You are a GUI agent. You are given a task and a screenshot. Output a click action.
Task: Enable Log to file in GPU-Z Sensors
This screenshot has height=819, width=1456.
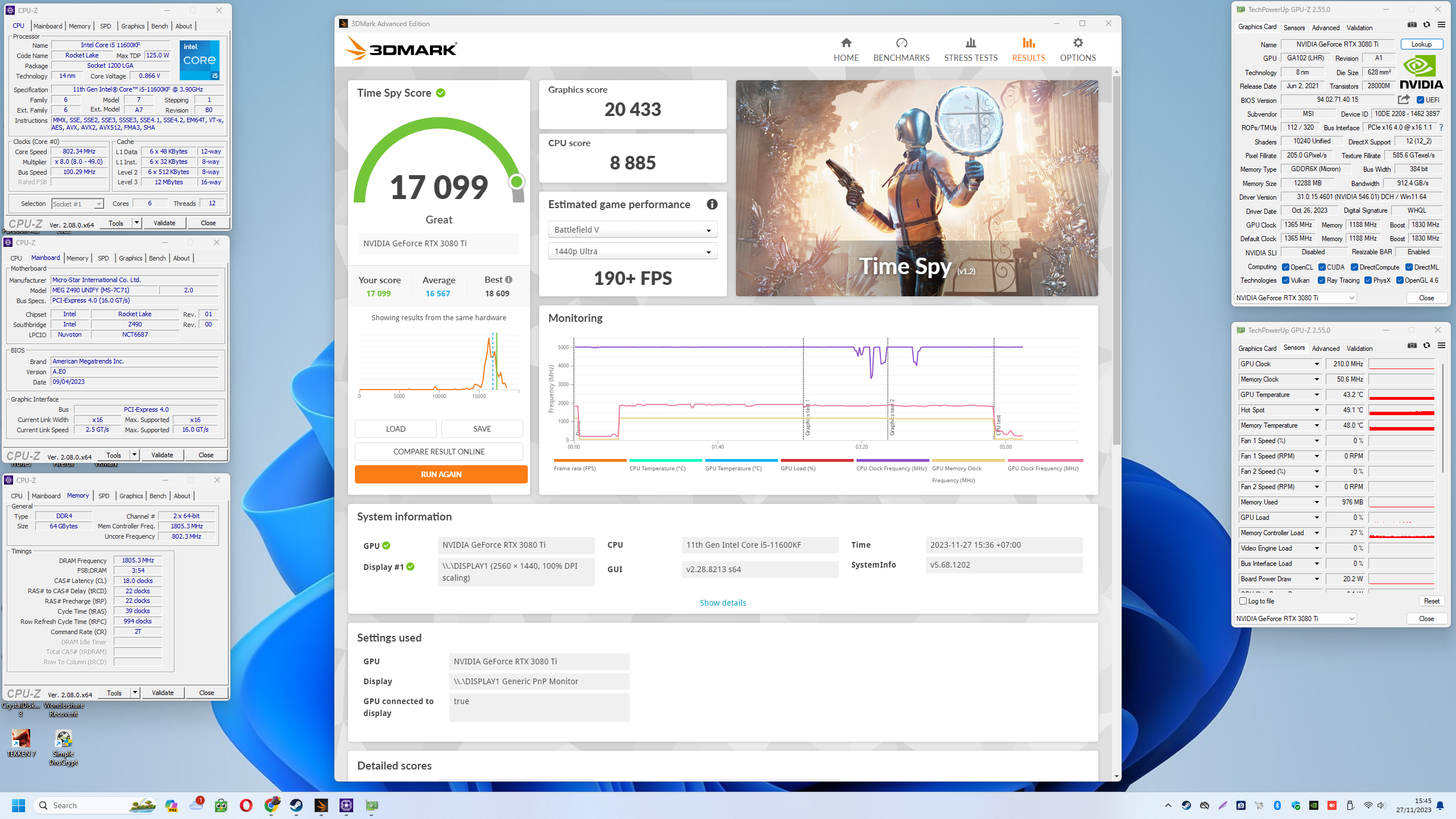click(x=1243, y=601)
